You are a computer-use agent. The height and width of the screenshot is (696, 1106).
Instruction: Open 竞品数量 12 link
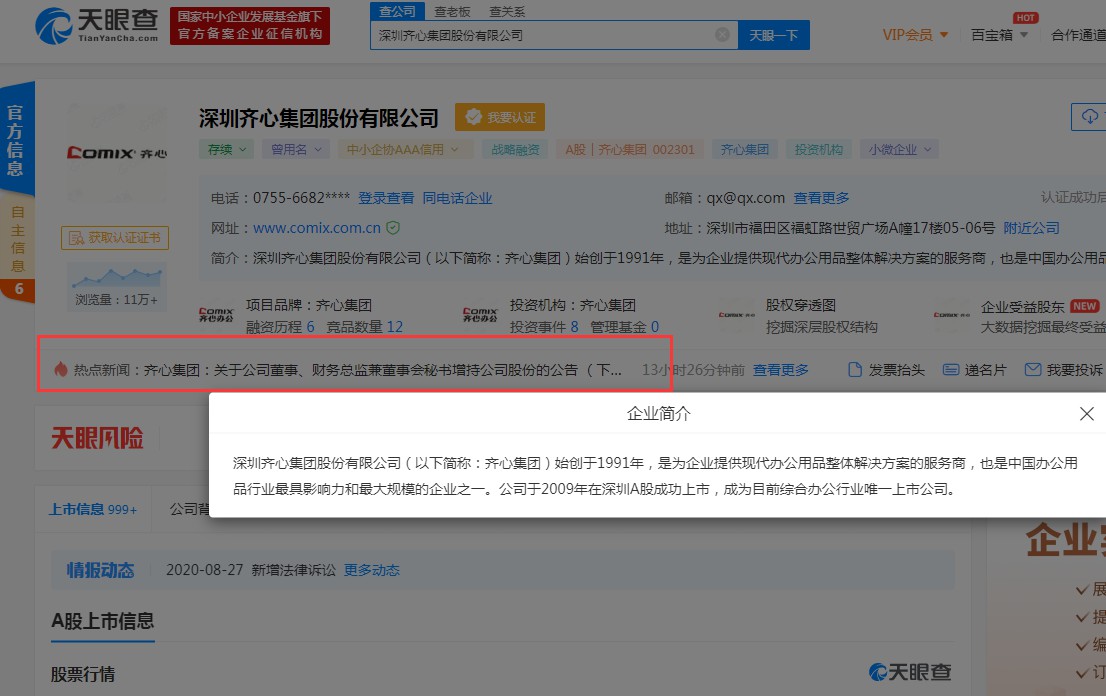pos(364,327)
